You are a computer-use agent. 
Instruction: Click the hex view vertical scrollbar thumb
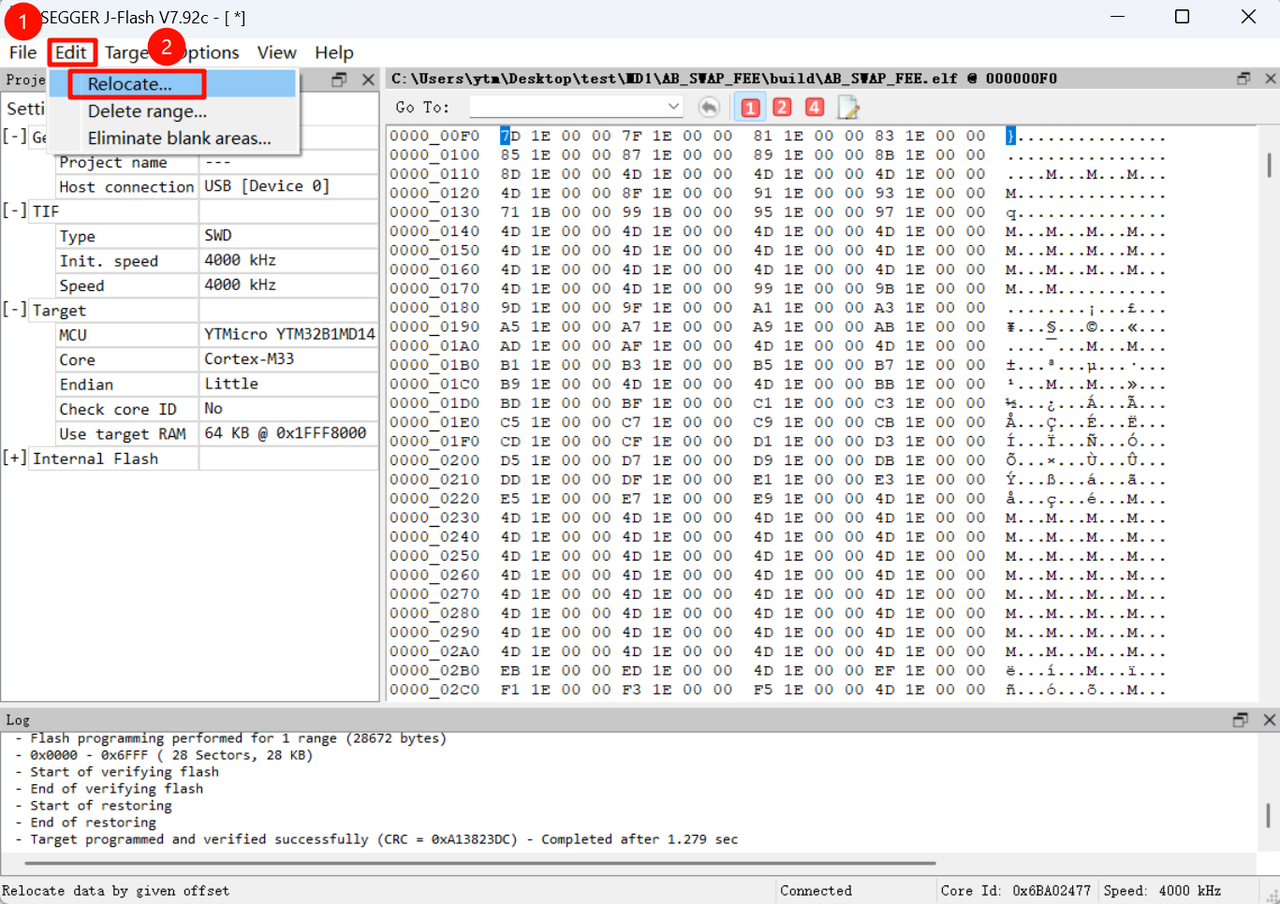1270,164
